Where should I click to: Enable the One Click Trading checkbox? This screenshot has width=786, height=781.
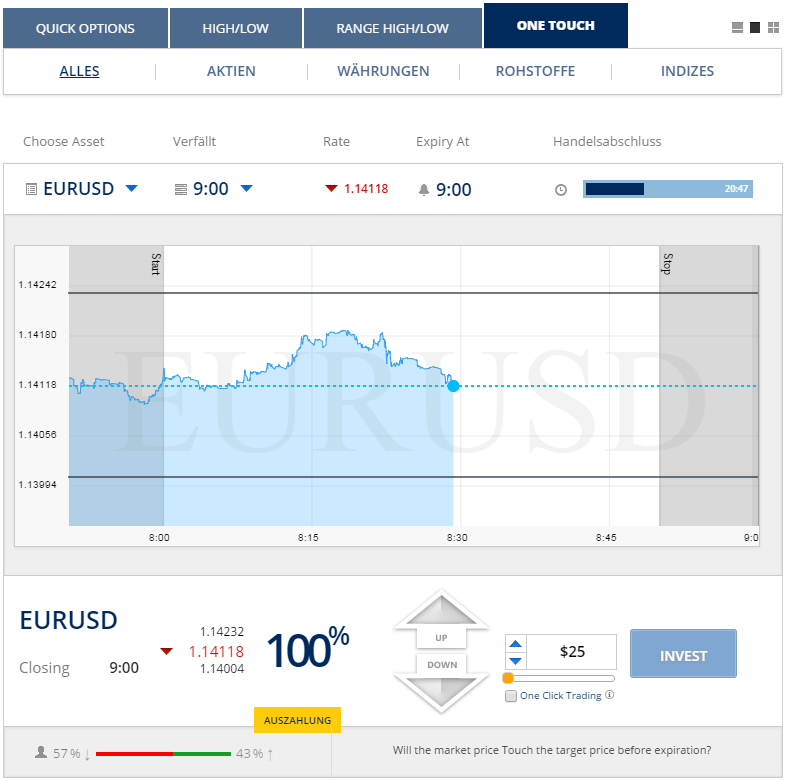[x=511, y=696]
